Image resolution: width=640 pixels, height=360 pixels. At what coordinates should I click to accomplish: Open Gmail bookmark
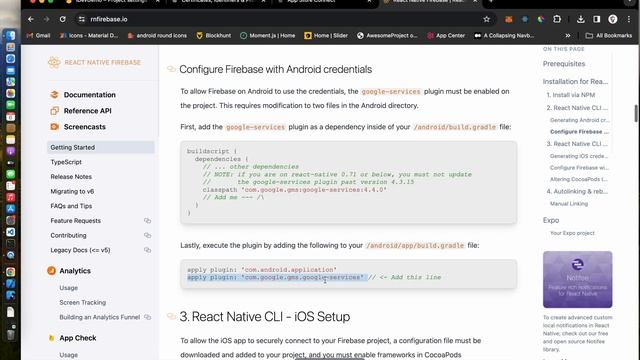(38, 36)
